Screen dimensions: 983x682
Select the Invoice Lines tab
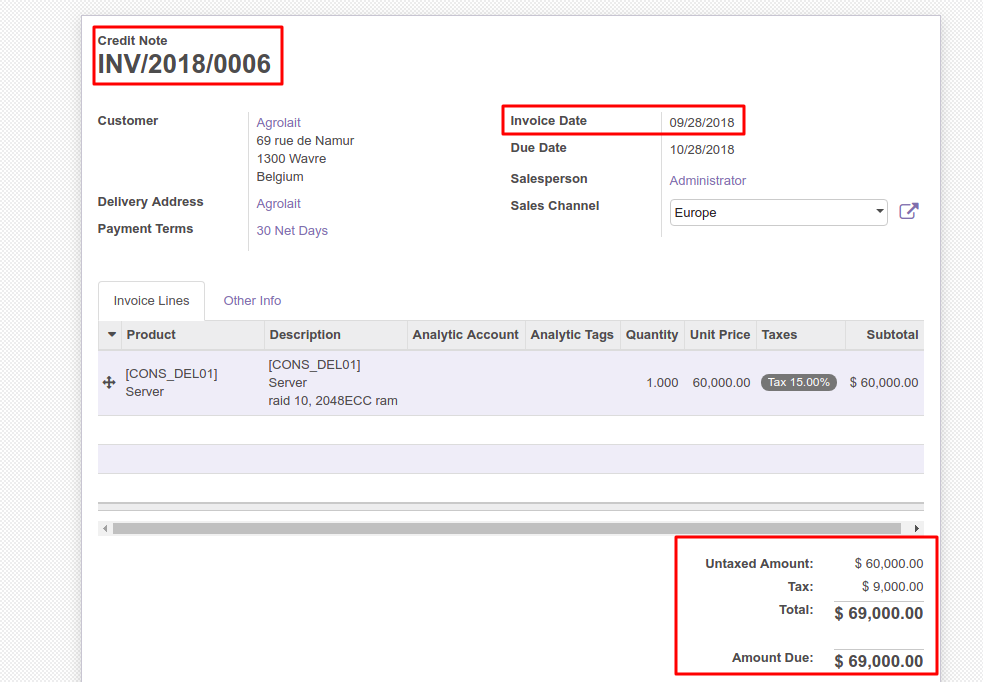click(151, 300)
